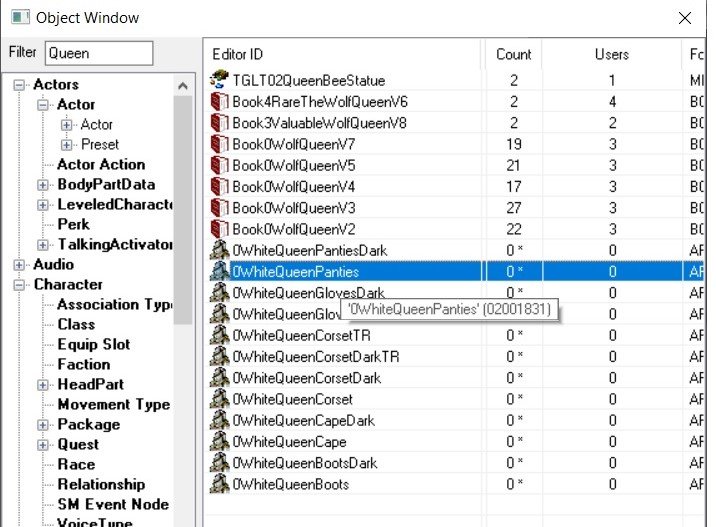Viewport: 716px width, 527px height.
Task: Click the book icon beside Book4RareTheWolfQueenV6
Action: [x=220, y=102]
